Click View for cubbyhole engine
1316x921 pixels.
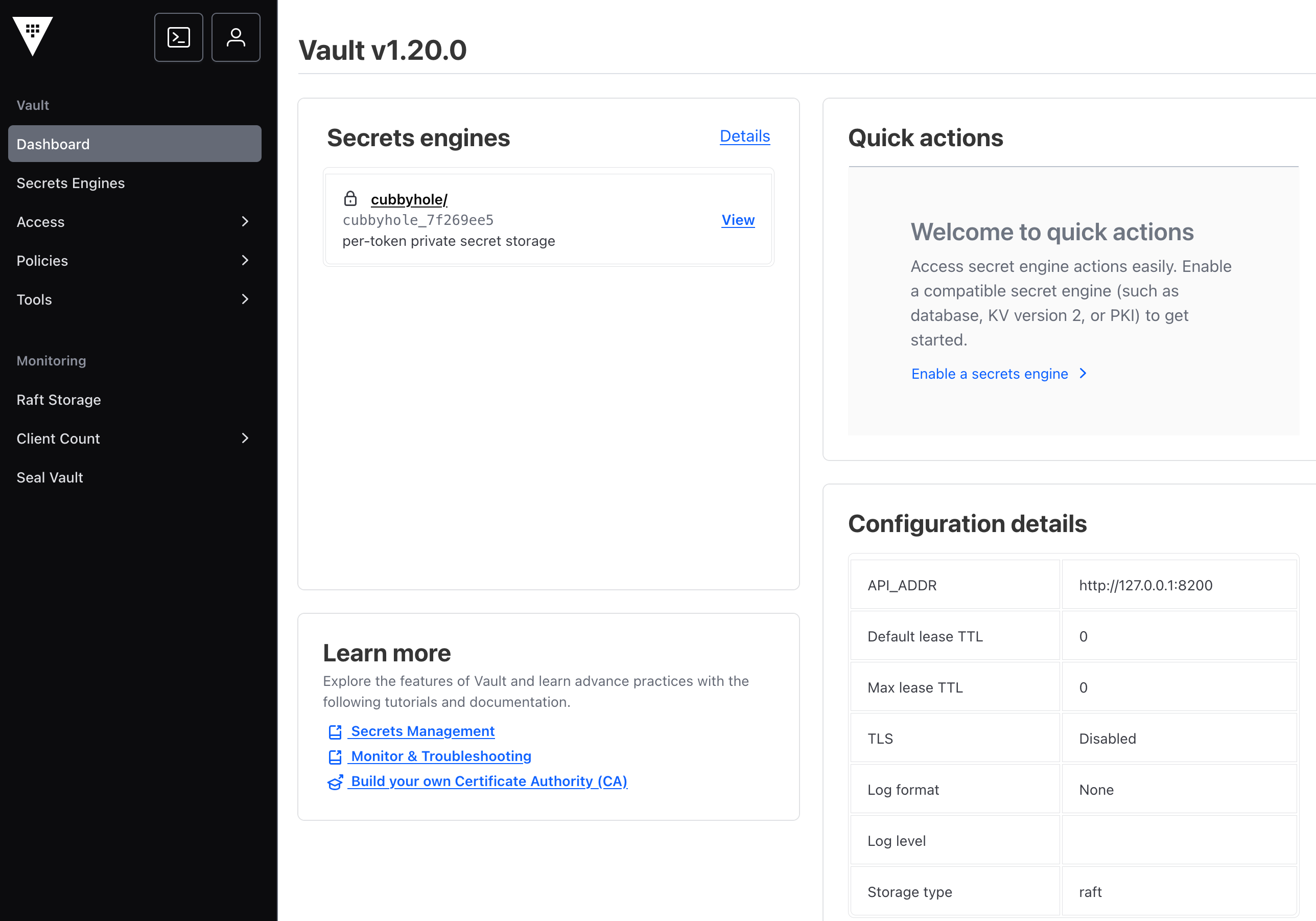pos(738,220)
